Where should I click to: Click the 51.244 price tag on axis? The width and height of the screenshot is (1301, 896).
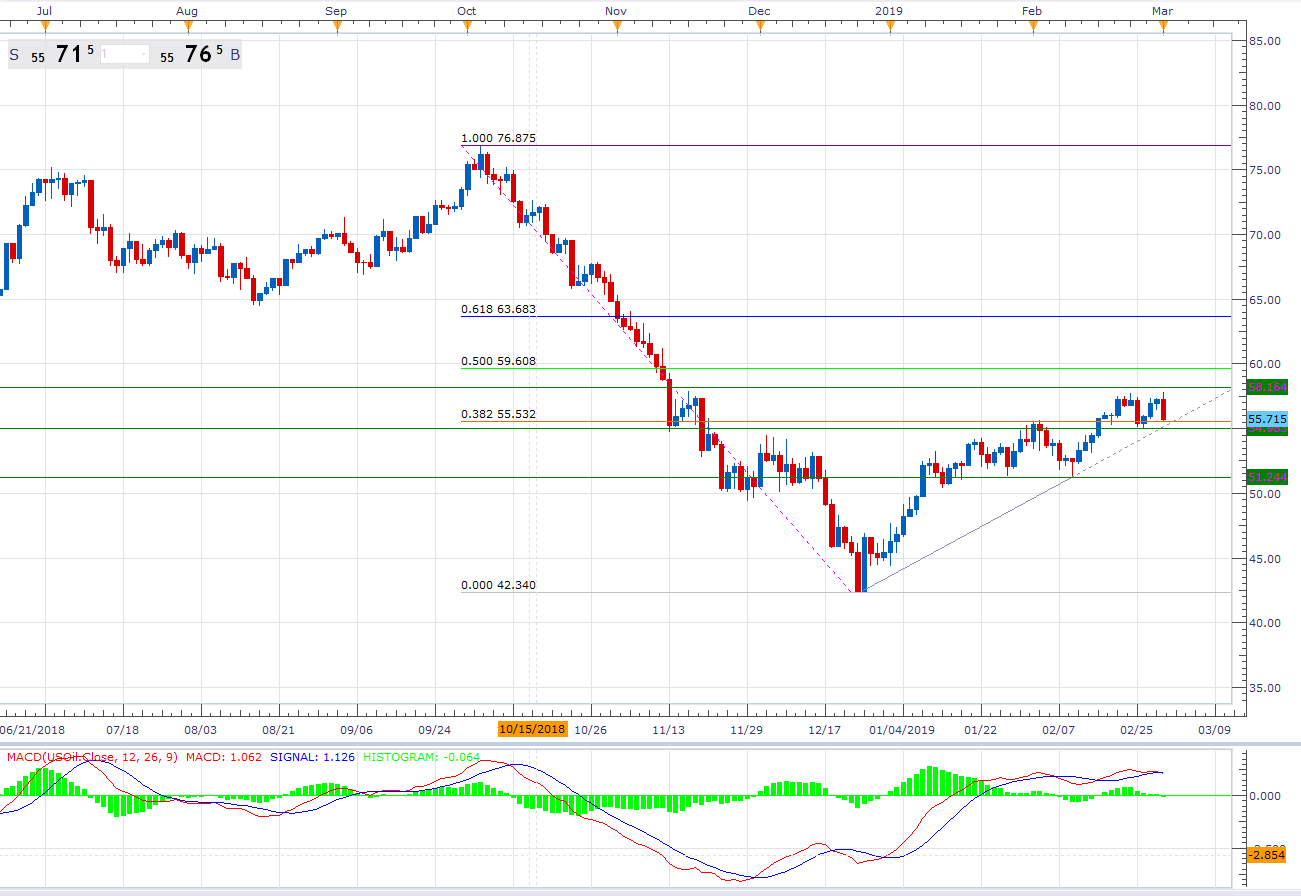[x=1266, y=477]
